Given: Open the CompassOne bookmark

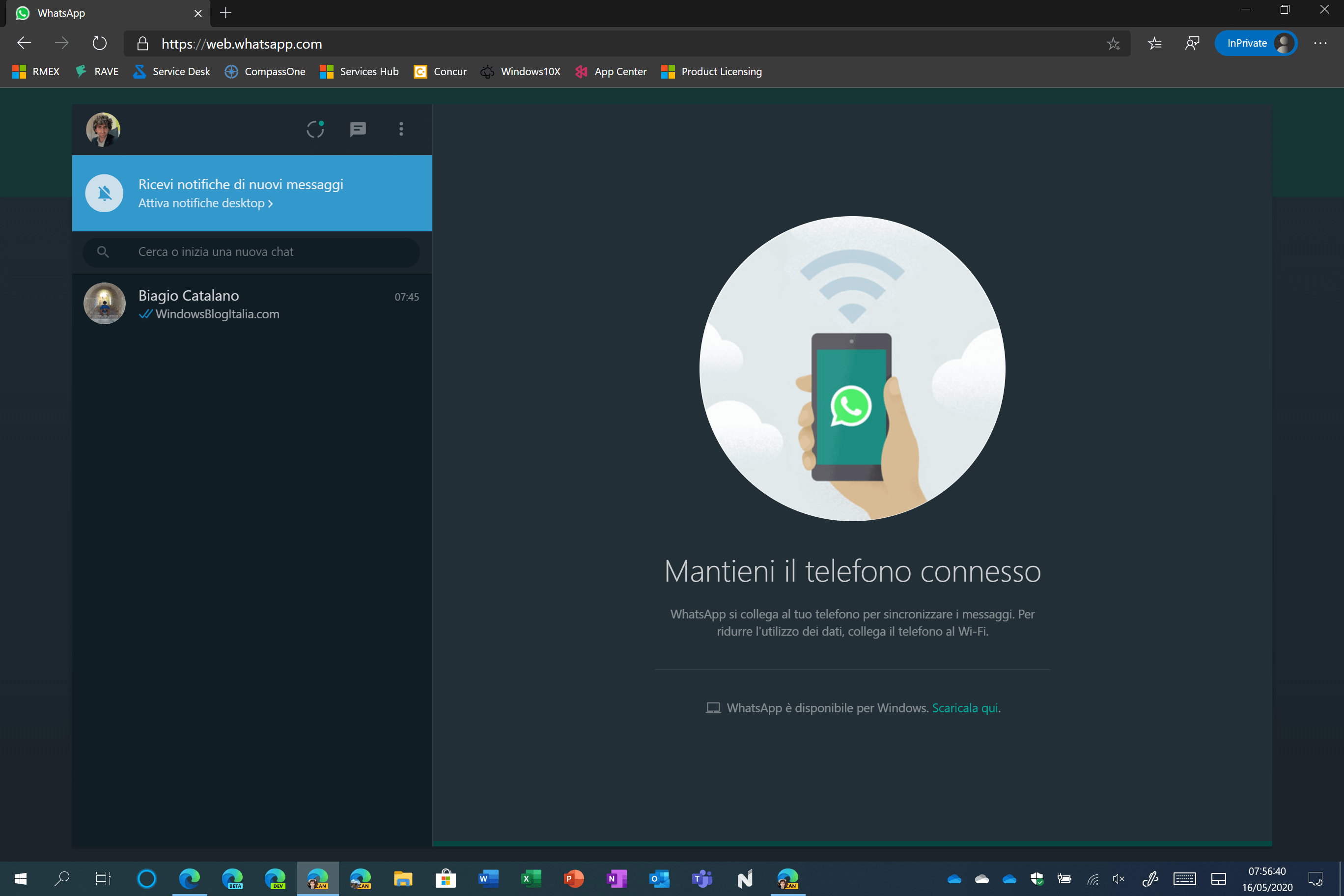Looking at the screenshot, I should [265, 71].
